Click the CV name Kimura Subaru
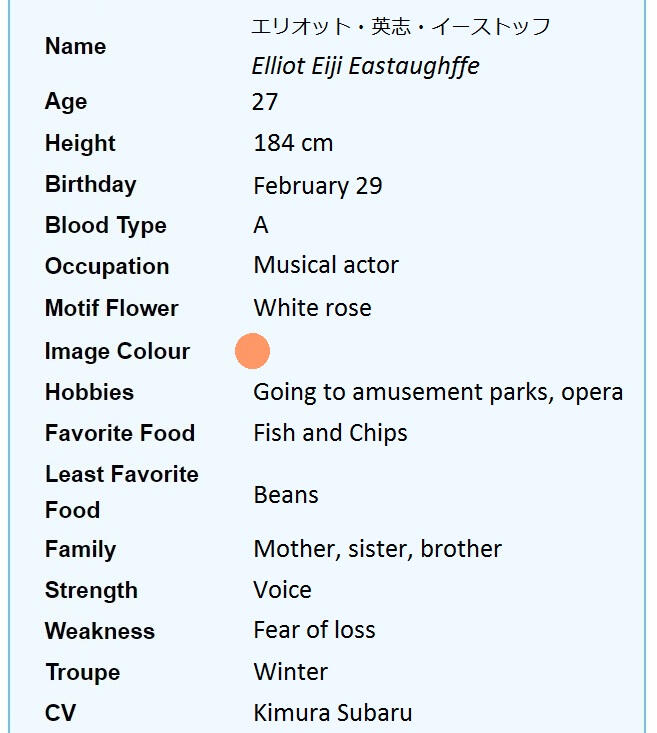This screenshot has height=733, width=657. [332, 713]
